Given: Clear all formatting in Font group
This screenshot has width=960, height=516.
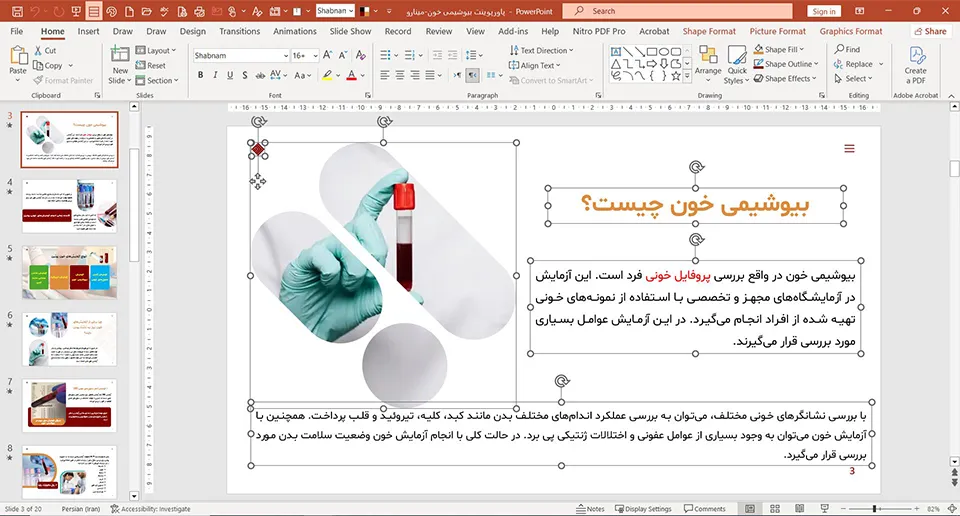Looking at the screenshot, I should (x=361, y=55).
